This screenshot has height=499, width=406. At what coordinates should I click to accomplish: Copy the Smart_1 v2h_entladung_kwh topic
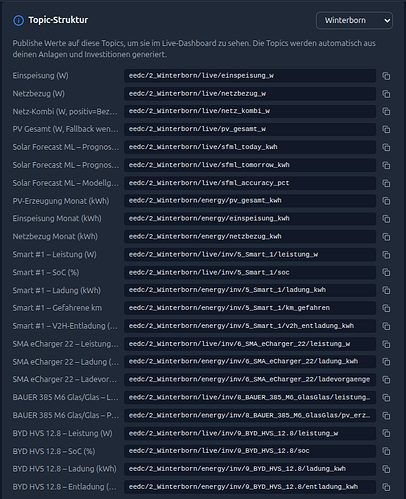click(x=386, y=326)
